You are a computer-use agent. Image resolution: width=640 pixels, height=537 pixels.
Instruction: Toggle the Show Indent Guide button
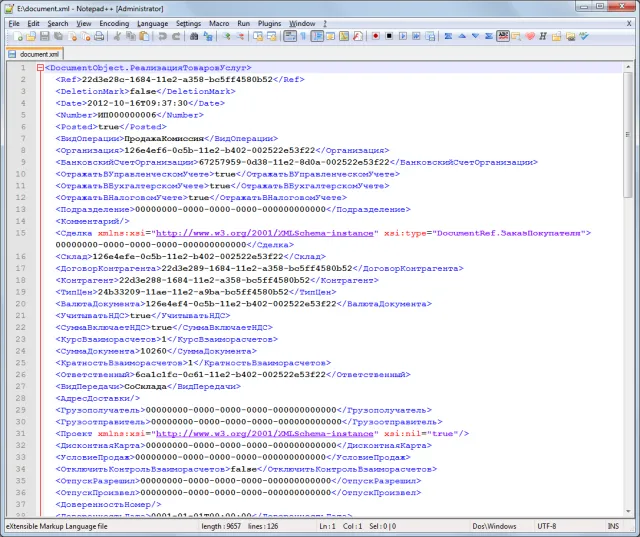(317, 36)
